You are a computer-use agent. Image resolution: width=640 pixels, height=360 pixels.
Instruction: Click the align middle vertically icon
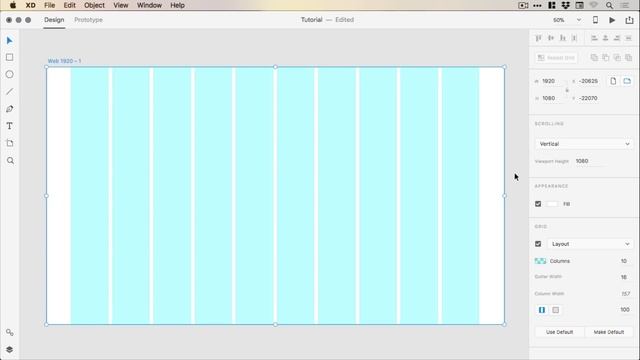[551, 38]
